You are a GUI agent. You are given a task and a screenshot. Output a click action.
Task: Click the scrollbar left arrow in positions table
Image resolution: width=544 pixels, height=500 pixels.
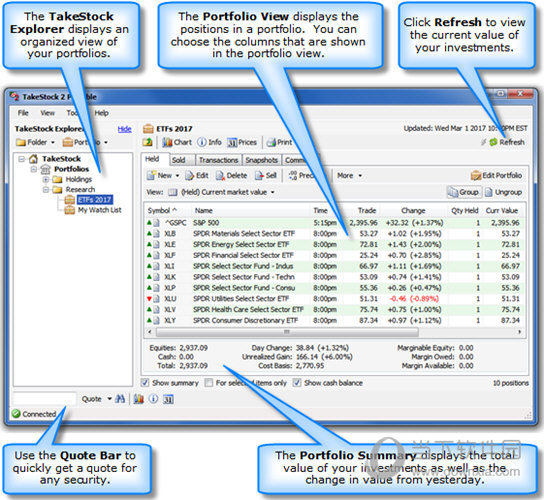[x=150, y=332]
